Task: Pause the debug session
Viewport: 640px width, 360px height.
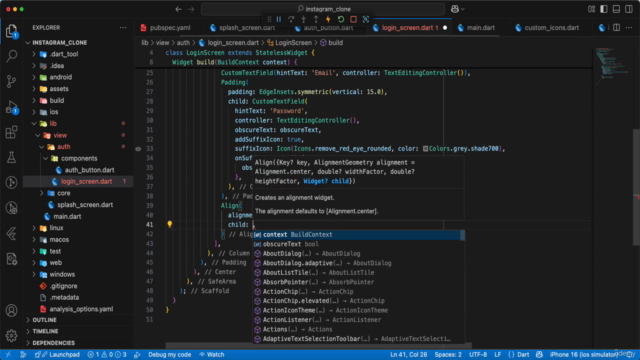Action: [x=279, y=19]
